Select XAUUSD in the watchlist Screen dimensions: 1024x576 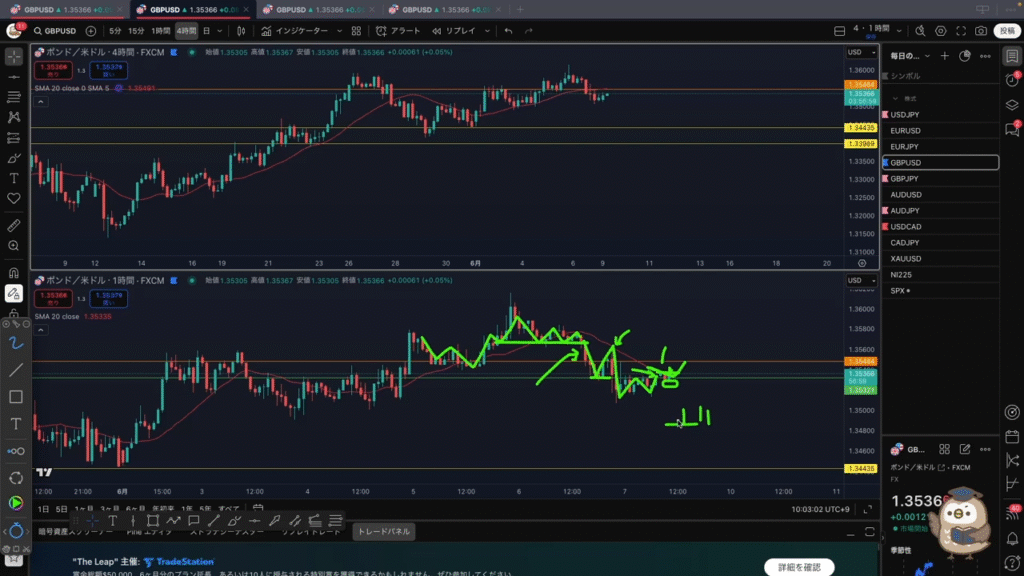click(x=940, y=259)
